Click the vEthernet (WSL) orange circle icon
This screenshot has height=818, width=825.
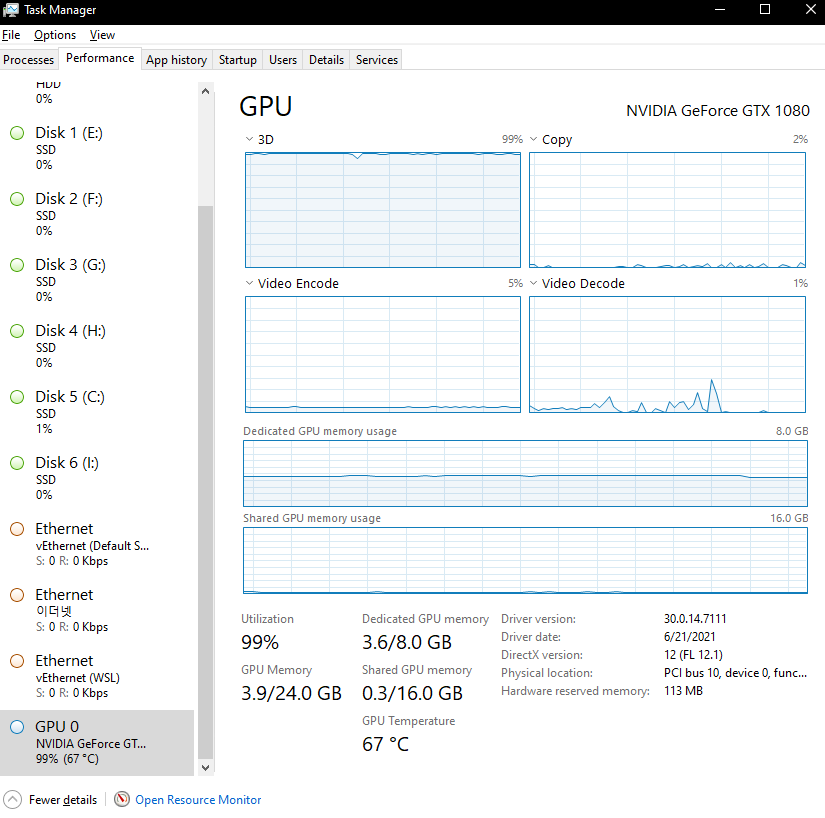[x=17, y=661]
